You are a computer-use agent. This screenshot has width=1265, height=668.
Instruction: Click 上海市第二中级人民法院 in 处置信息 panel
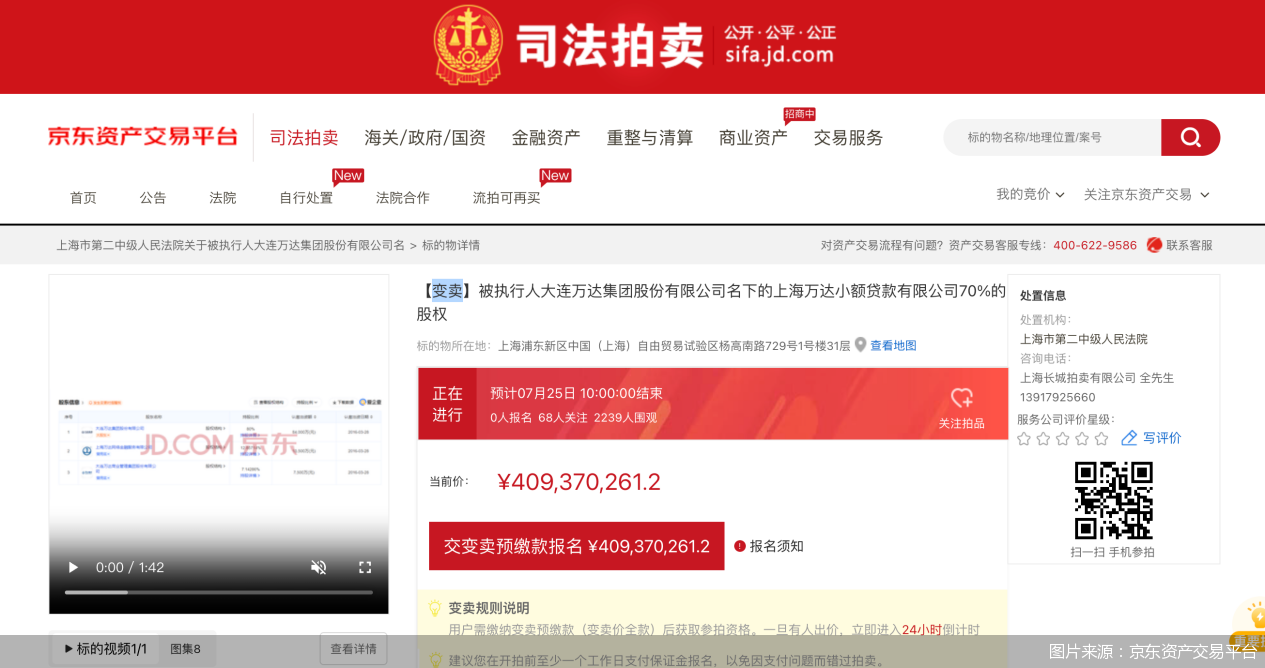coord(1084,339)
